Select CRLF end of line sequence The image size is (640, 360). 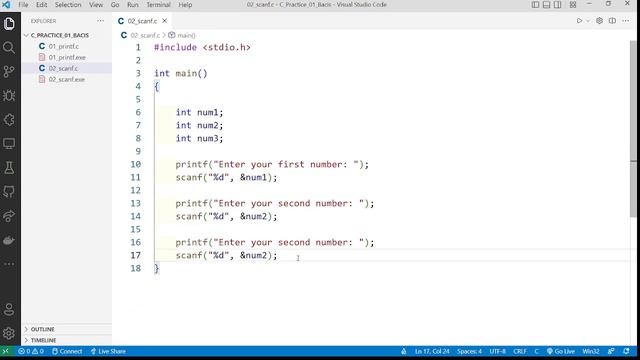[520, 351]
